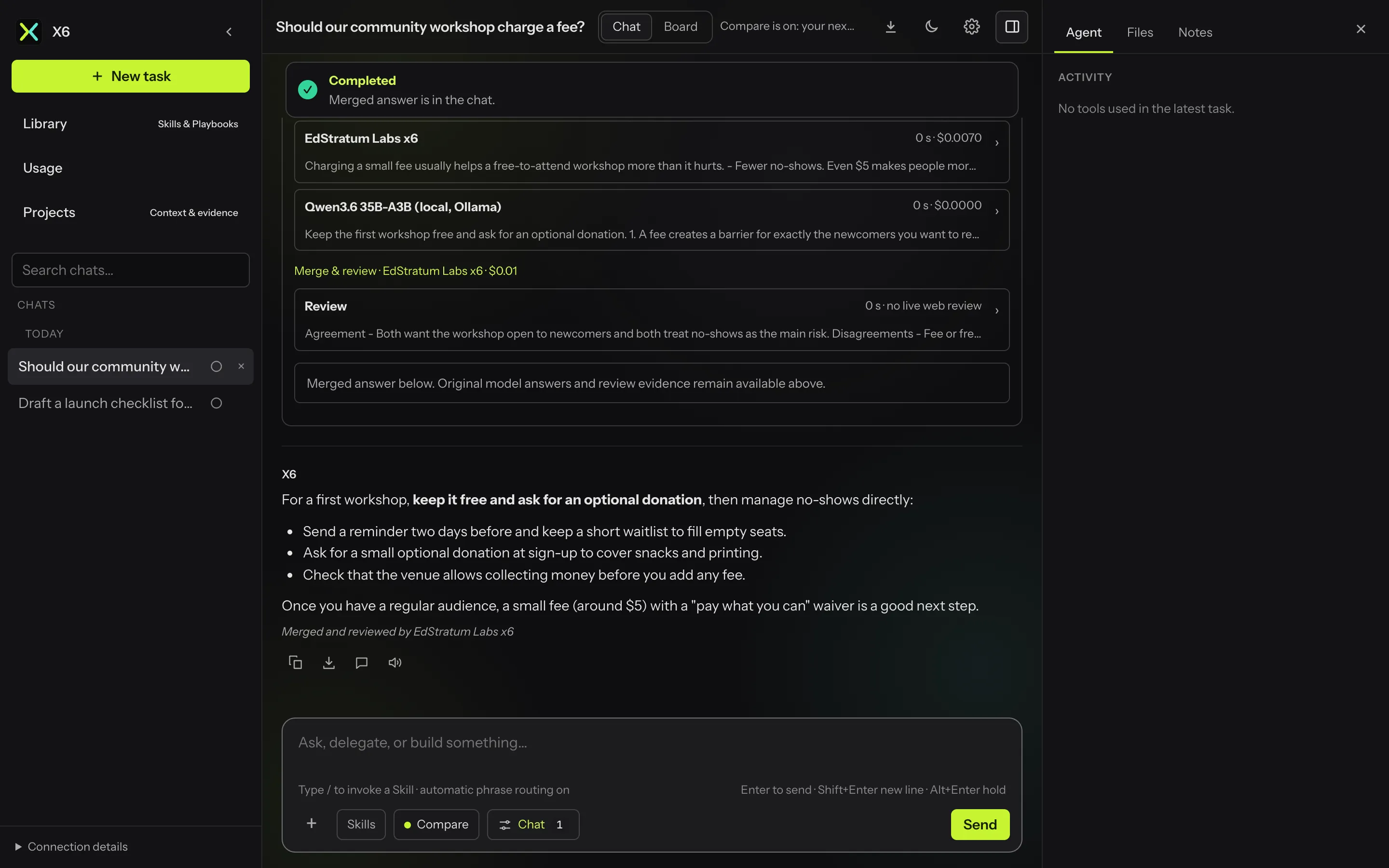Click the X6 logo icon

29,31
